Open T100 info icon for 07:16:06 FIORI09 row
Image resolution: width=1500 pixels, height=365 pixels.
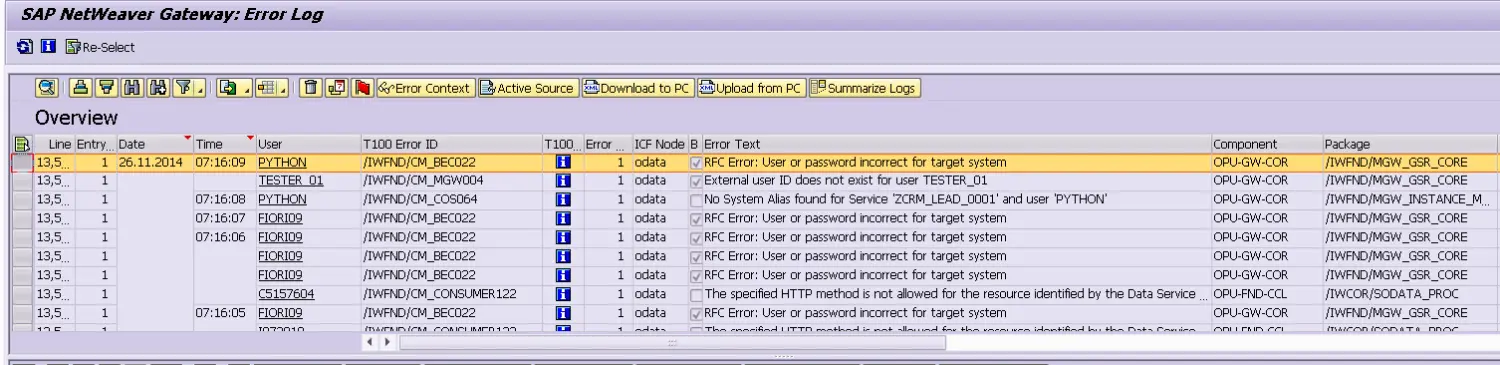coord(562,237)
